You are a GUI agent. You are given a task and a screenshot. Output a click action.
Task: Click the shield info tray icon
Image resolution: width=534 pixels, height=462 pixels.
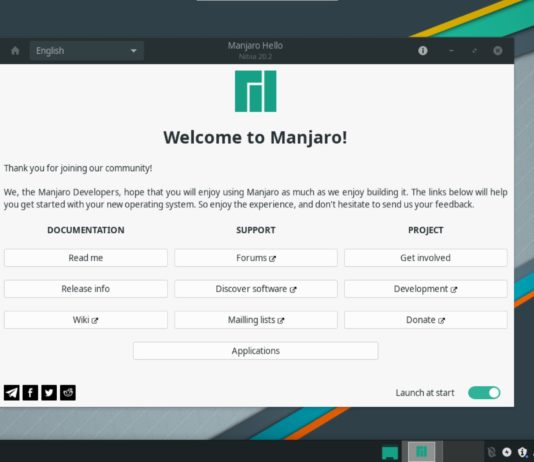point(522,452)
